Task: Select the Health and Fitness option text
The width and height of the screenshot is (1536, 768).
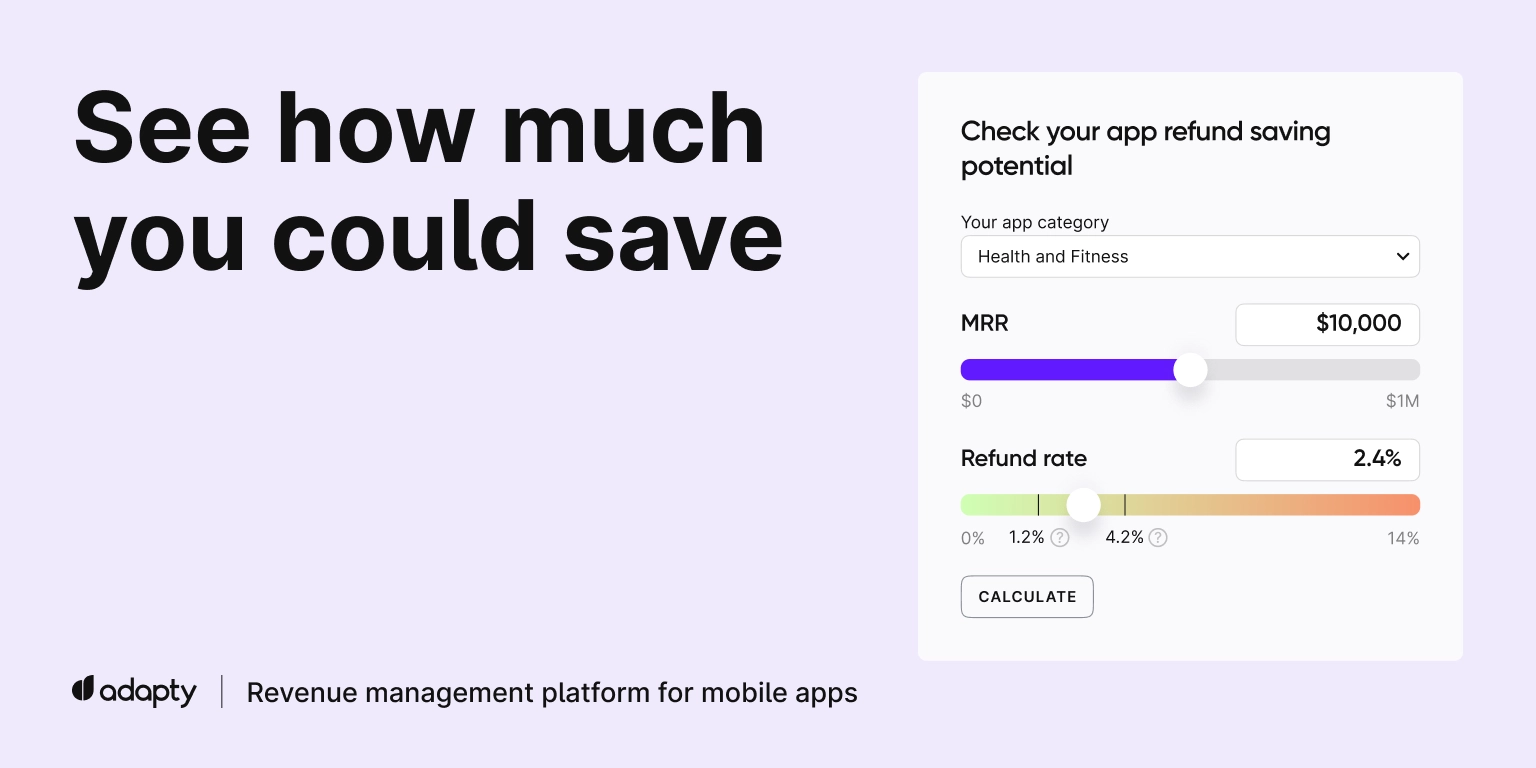Action: click(1053, 256)
